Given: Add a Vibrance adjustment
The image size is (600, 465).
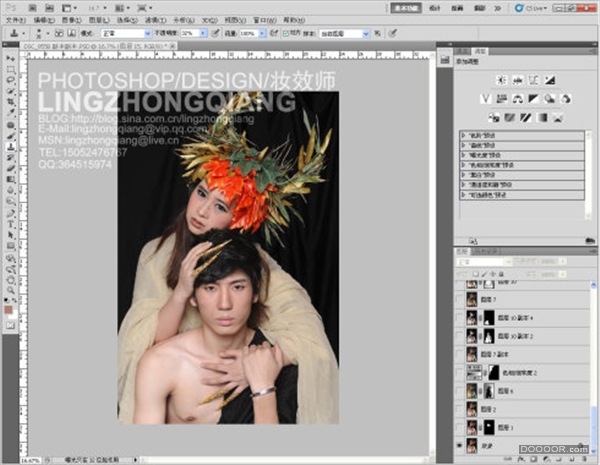Looking at the screenshot, I should pyautogui.click(x=485, y=99).
